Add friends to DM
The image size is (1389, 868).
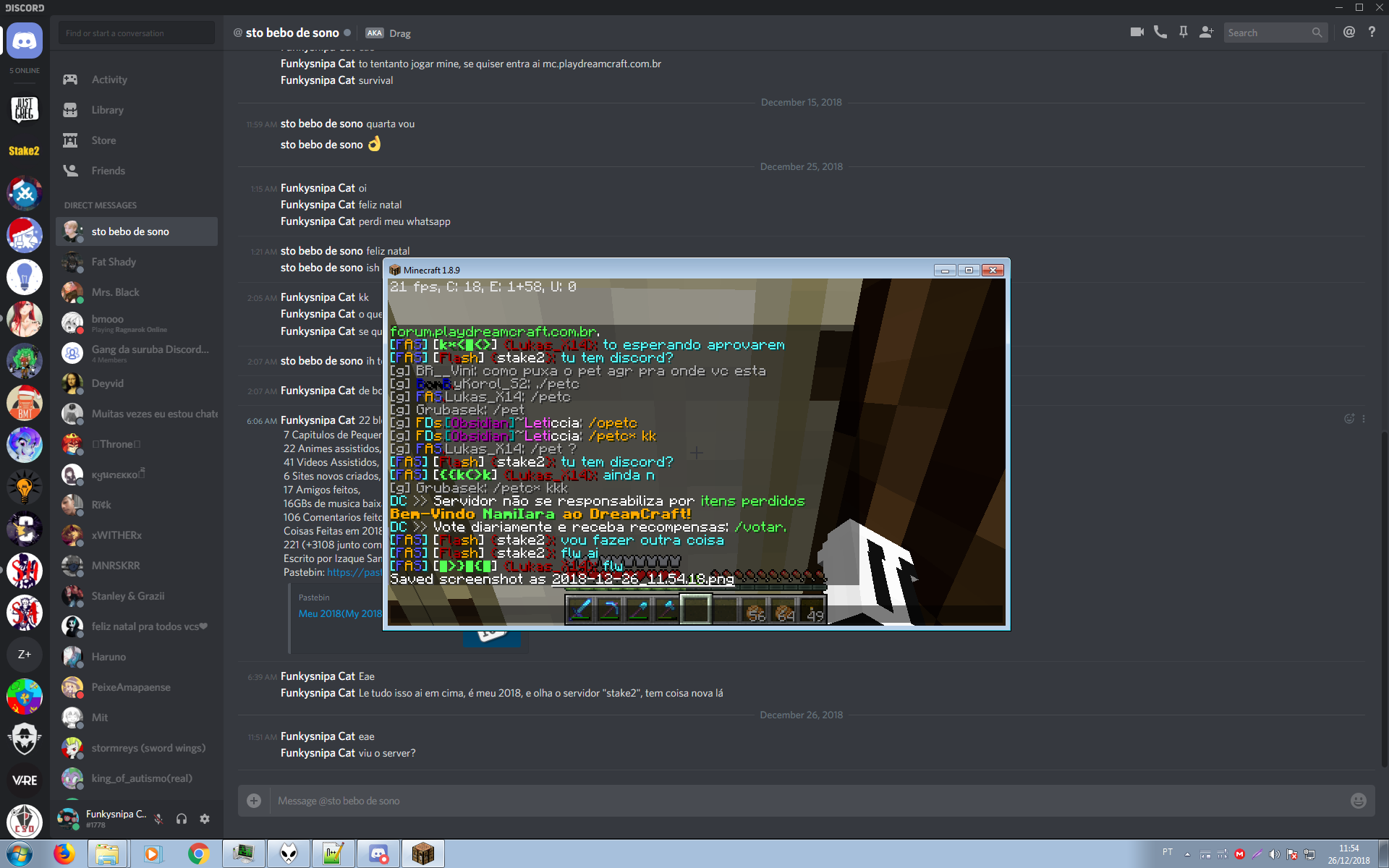coord(1206,33)
